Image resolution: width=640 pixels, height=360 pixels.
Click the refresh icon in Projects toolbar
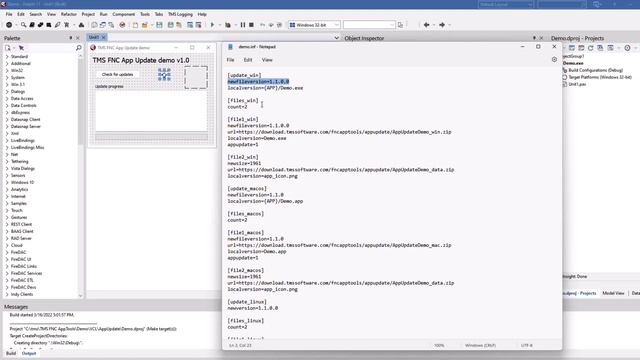tap(590, 48)
